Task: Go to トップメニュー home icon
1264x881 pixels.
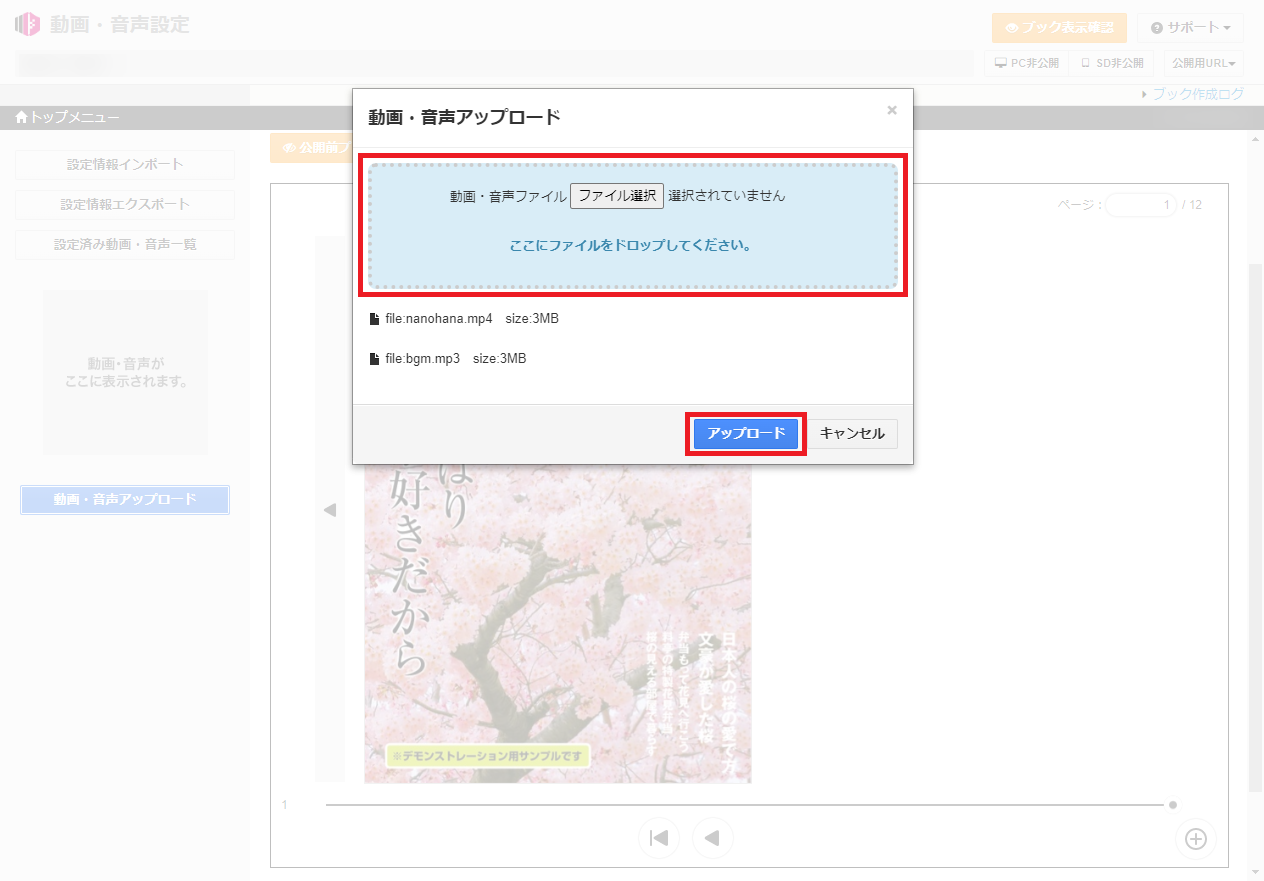Action: [21, 118]
